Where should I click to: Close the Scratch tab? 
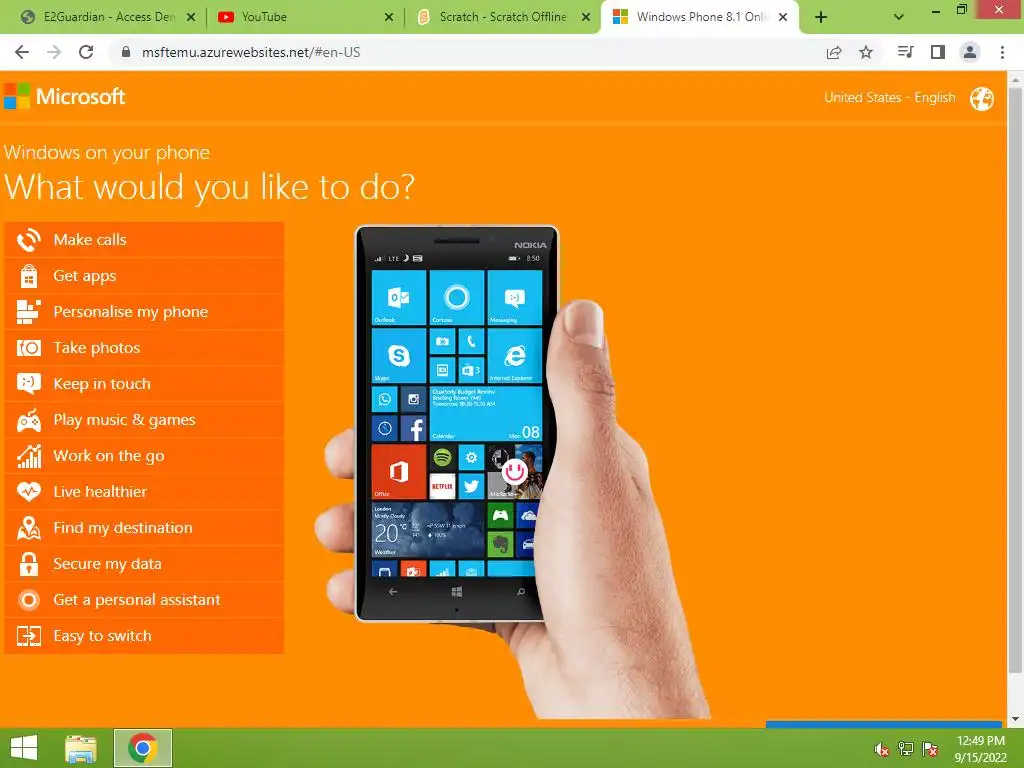586,17
